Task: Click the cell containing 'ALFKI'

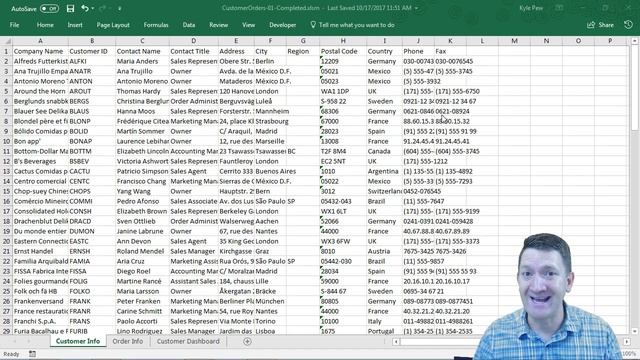Action: tap(92, 61)
